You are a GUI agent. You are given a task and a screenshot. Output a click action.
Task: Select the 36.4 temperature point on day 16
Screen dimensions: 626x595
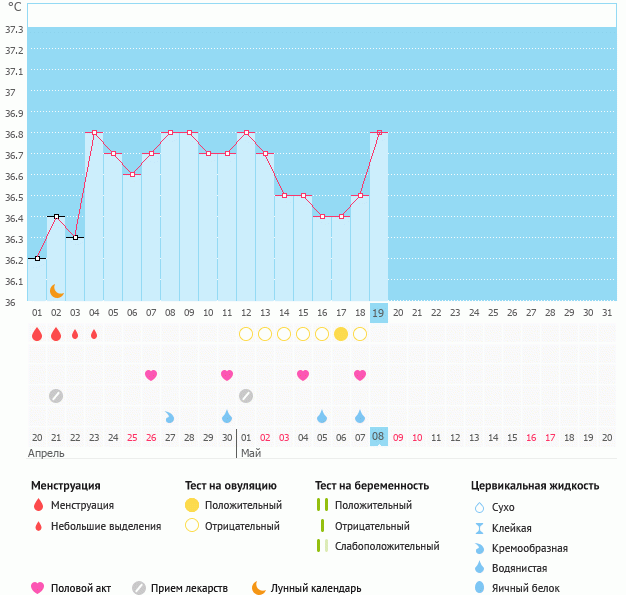coord(322,216)
